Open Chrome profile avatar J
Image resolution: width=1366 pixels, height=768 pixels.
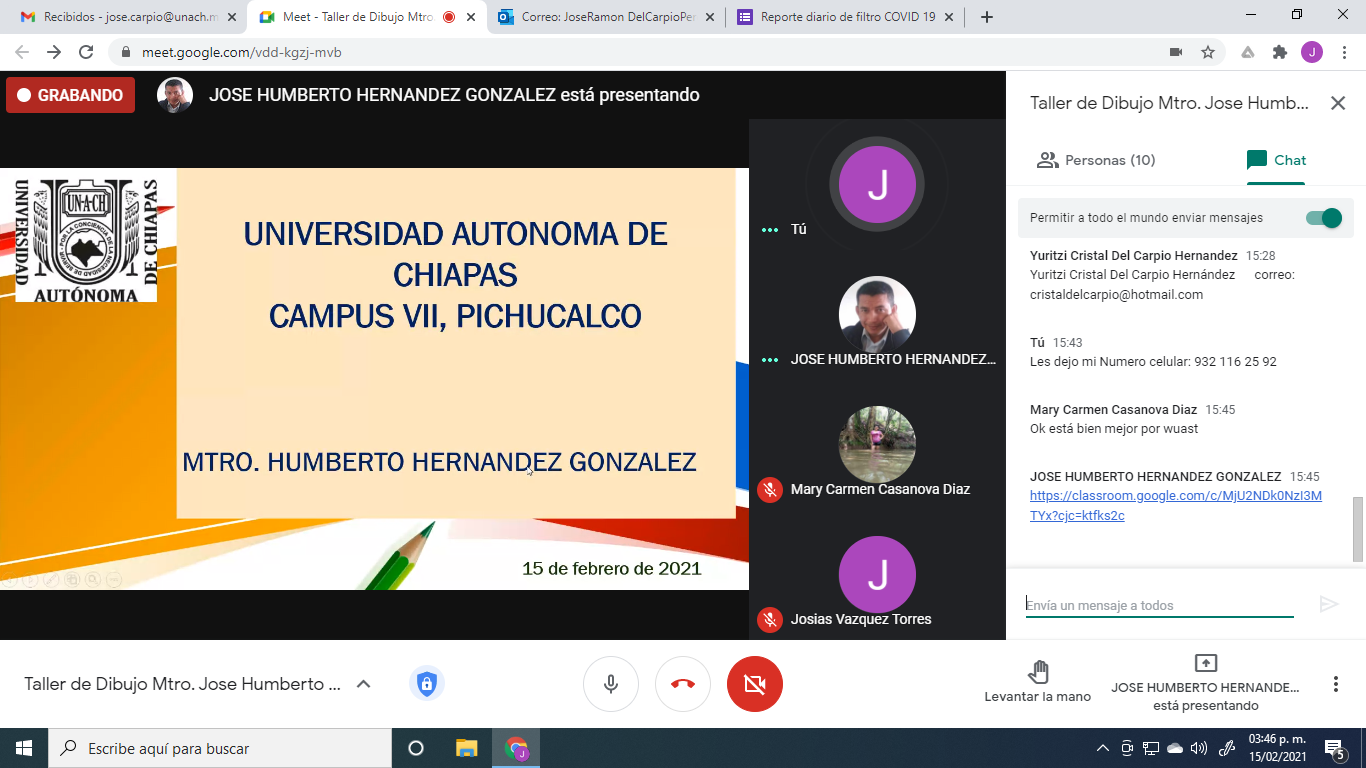click(x=1312, y=52)
